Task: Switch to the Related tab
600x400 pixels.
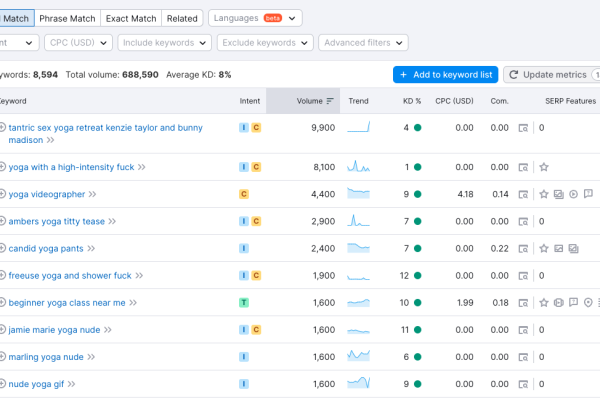Action: click(x=182, y=18)
